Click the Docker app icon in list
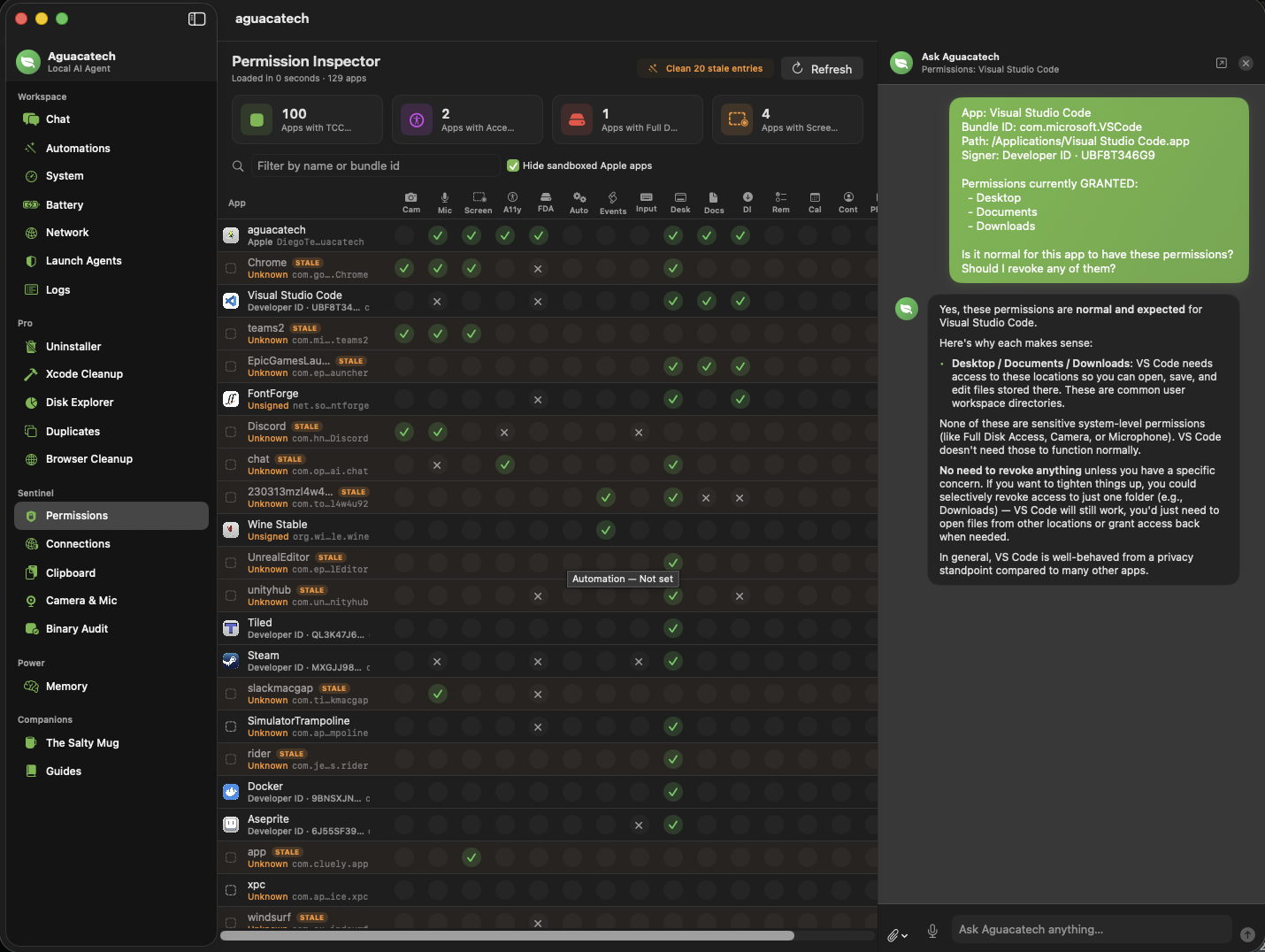1265x952 pixels. pyautogui.click(x=231, y=792)
